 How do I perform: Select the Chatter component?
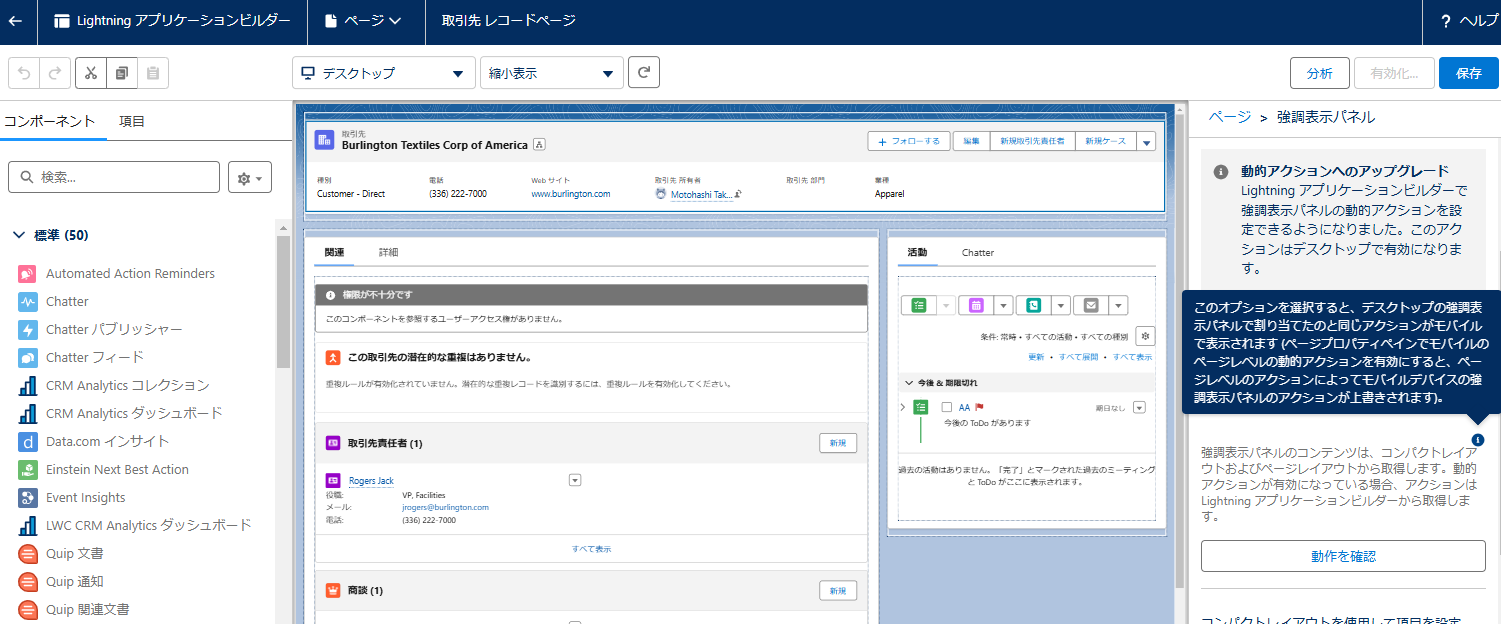coord(67,301)
